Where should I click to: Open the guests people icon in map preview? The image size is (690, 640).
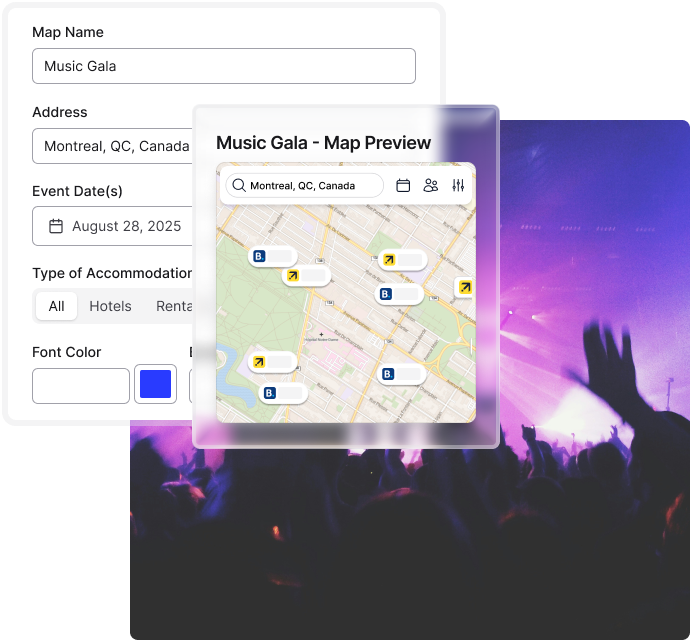pos(430,185)
